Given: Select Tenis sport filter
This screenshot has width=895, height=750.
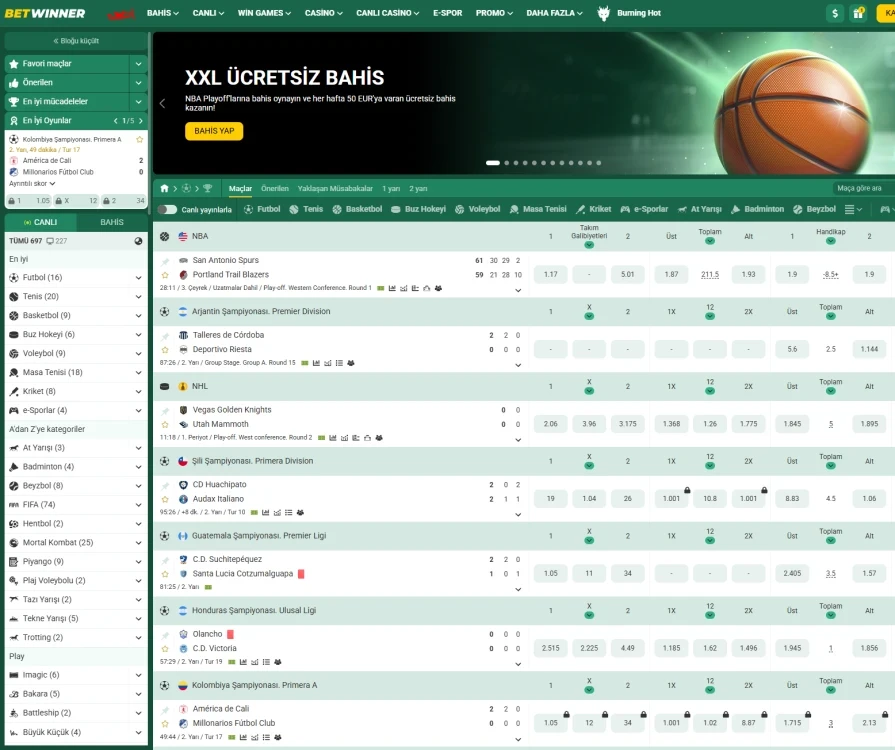Looking at the screenshot, I should click(x=306, y=209).
